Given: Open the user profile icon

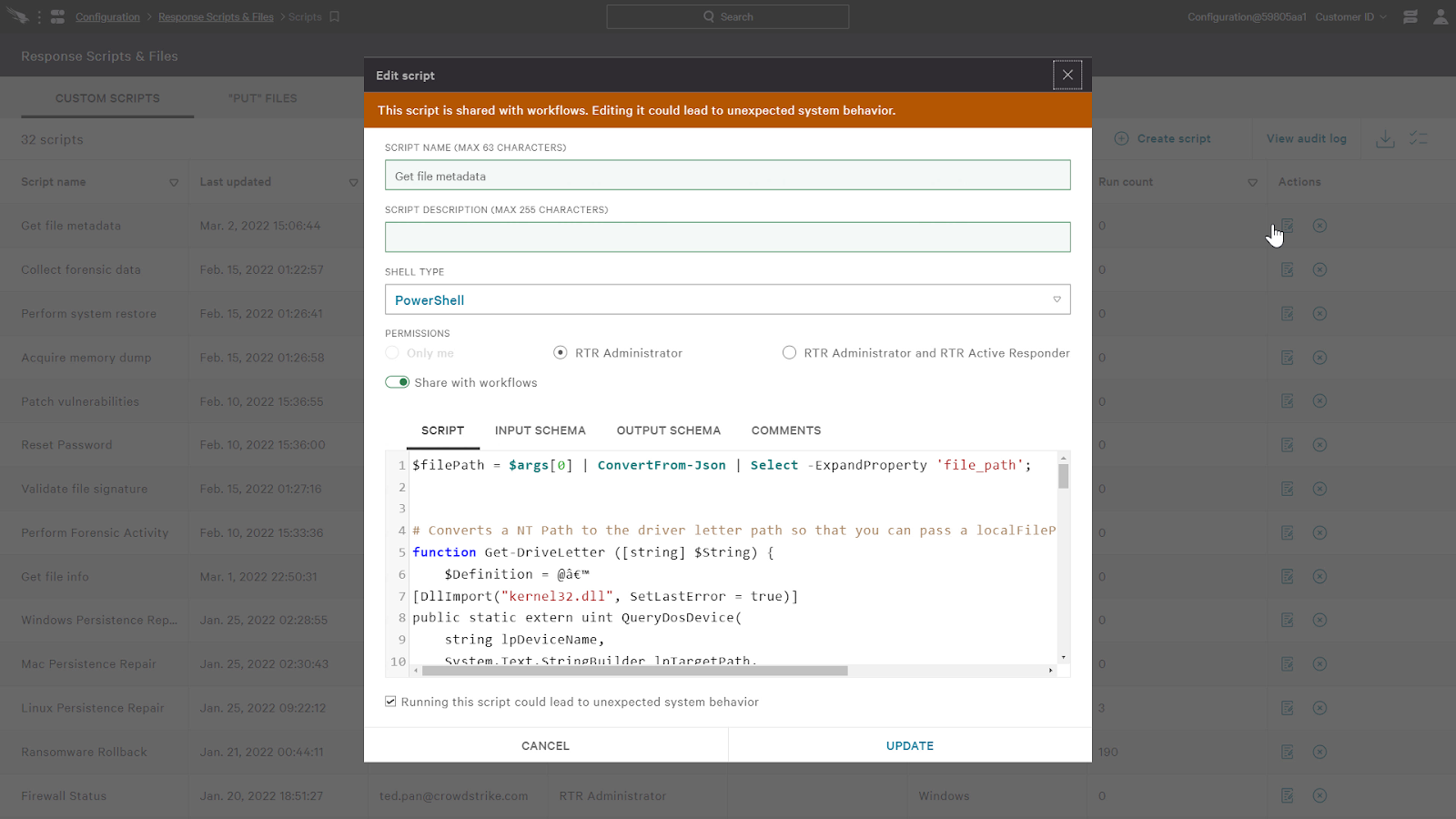Looking at the screenshot, I should (x=1441, y=16).
